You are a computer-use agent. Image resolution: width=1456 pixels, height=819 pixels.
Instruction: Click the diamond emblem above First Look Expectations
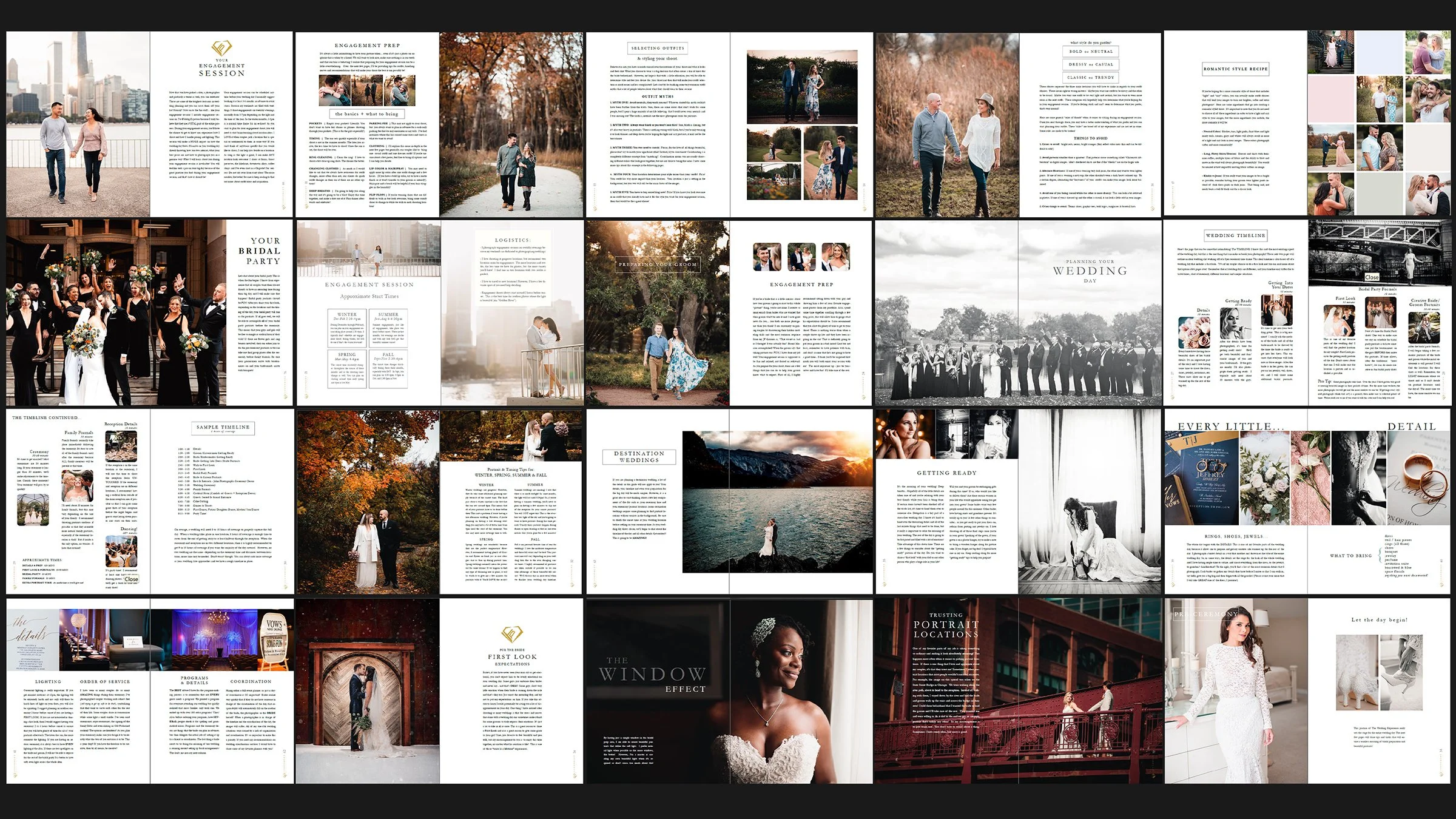tap(511, 634)
